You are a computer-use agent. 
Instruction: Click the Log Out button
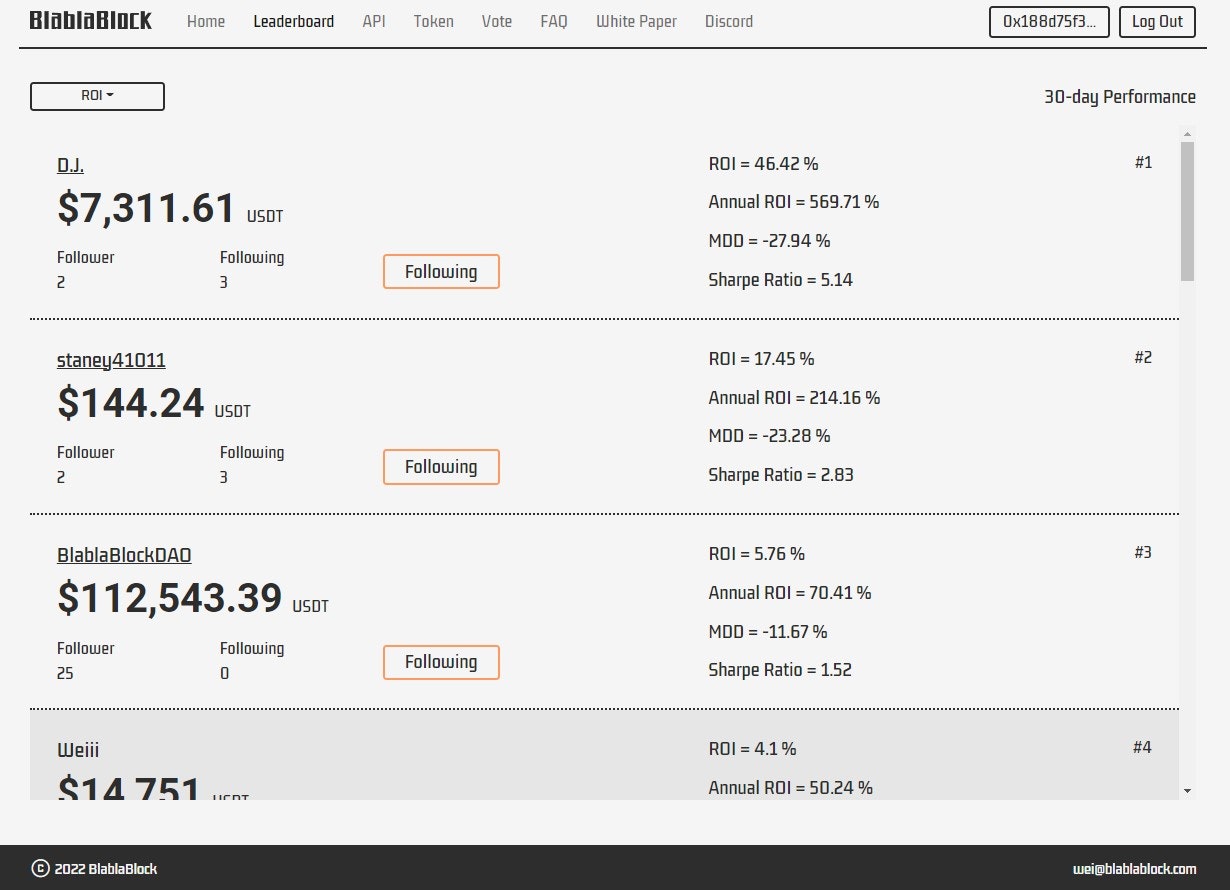click(1157, 22)
